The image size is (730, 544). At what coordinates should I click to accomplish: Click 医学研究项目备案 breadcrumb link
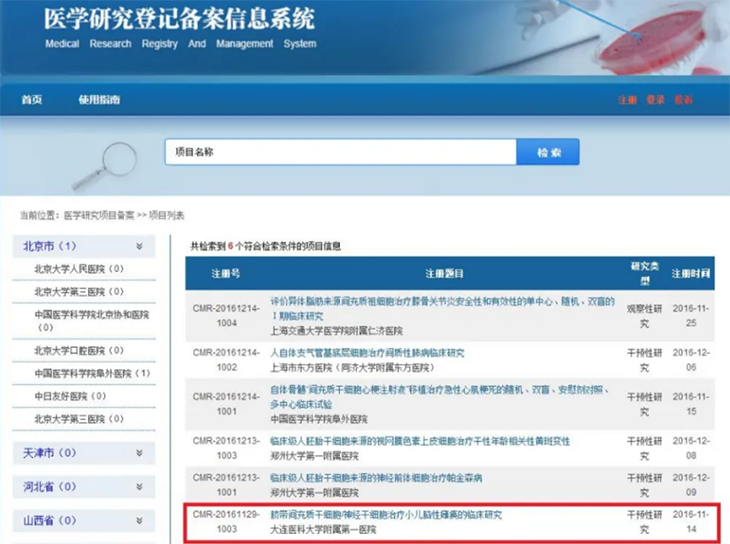point(99,215)
